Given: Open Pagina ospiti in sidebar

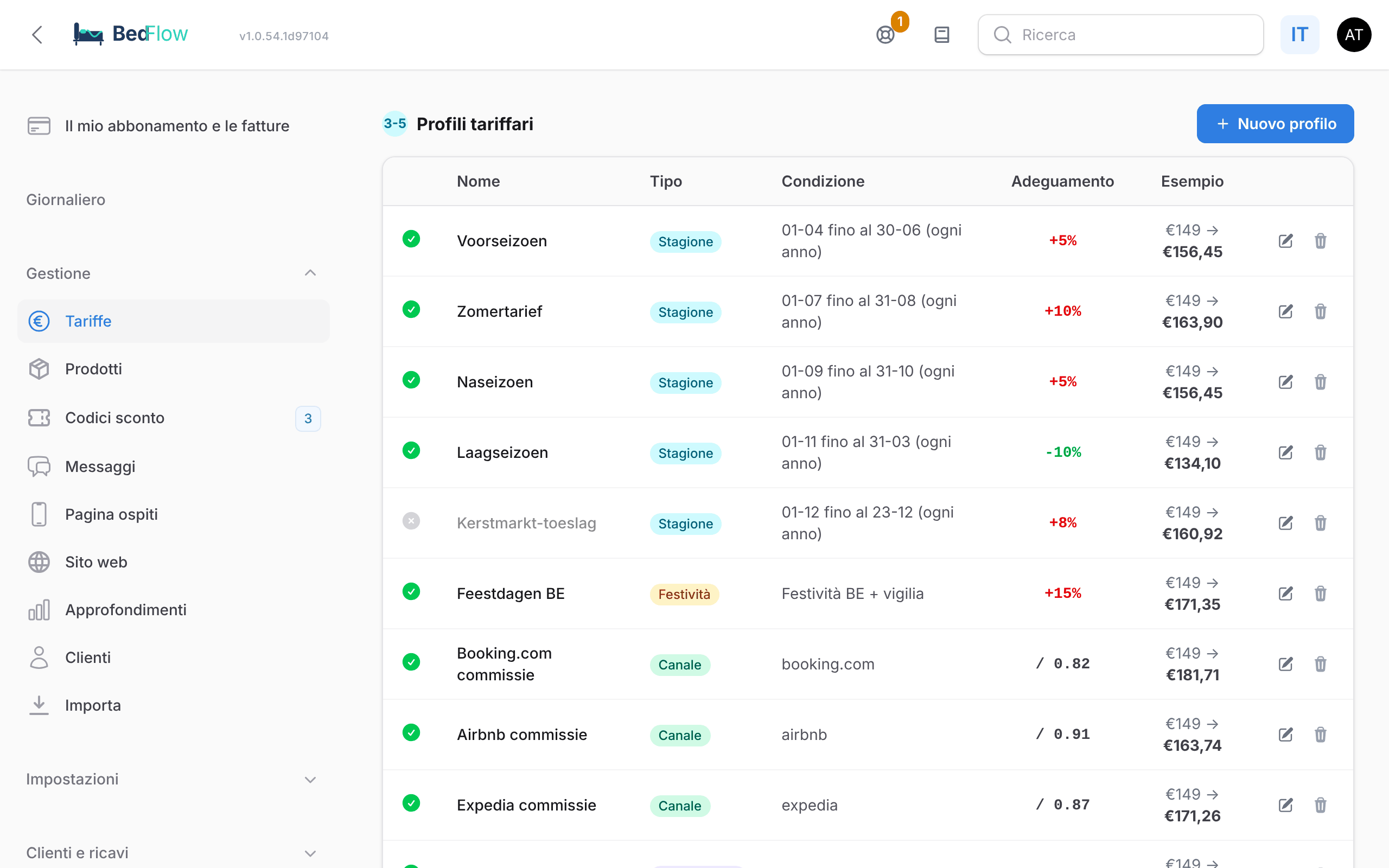Looking at the screenshot, I should (x=173, y=514).
